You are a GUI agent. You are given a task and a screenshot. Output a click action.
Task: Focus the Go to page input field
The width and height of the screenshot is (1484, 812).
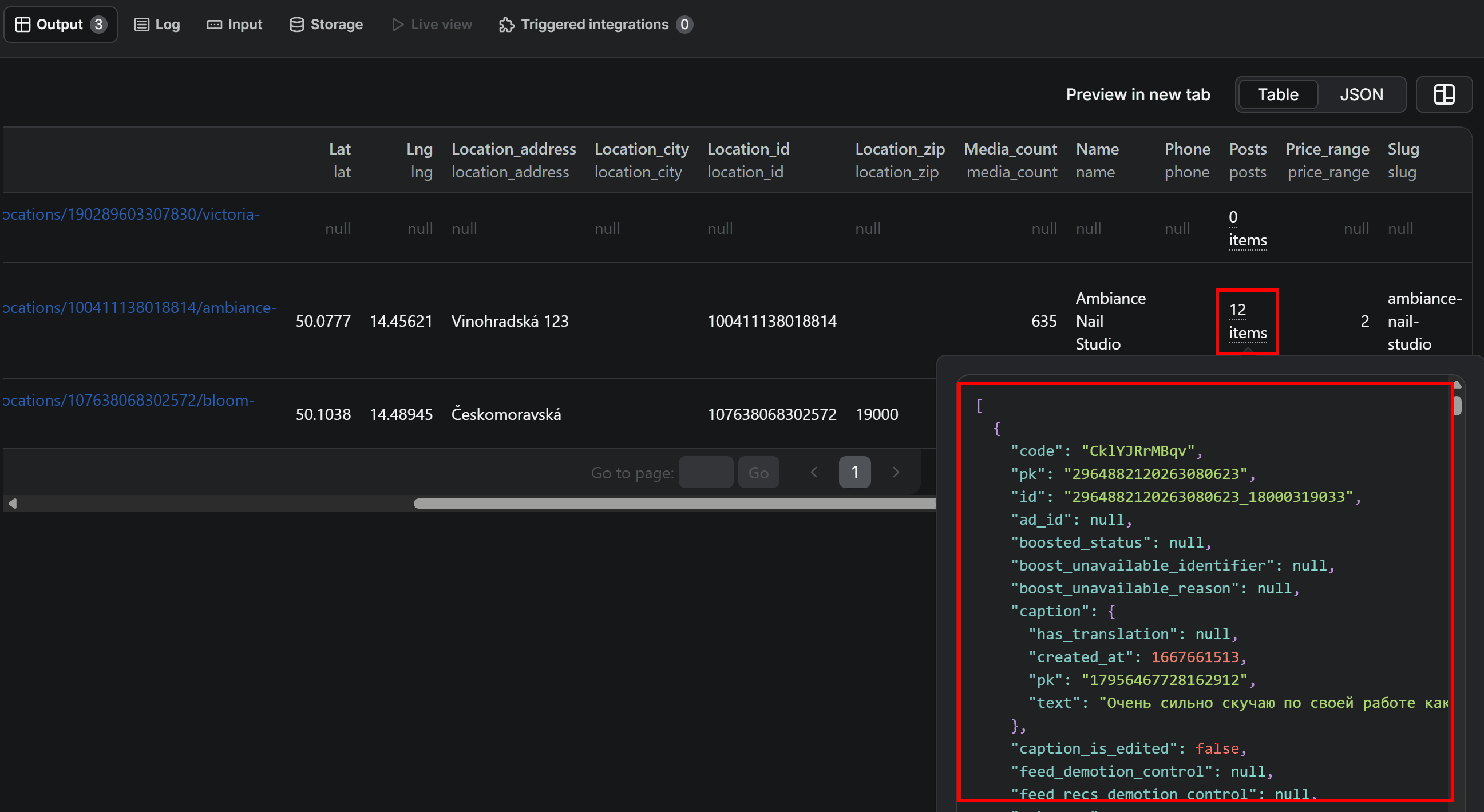click(x=705, y=472)
